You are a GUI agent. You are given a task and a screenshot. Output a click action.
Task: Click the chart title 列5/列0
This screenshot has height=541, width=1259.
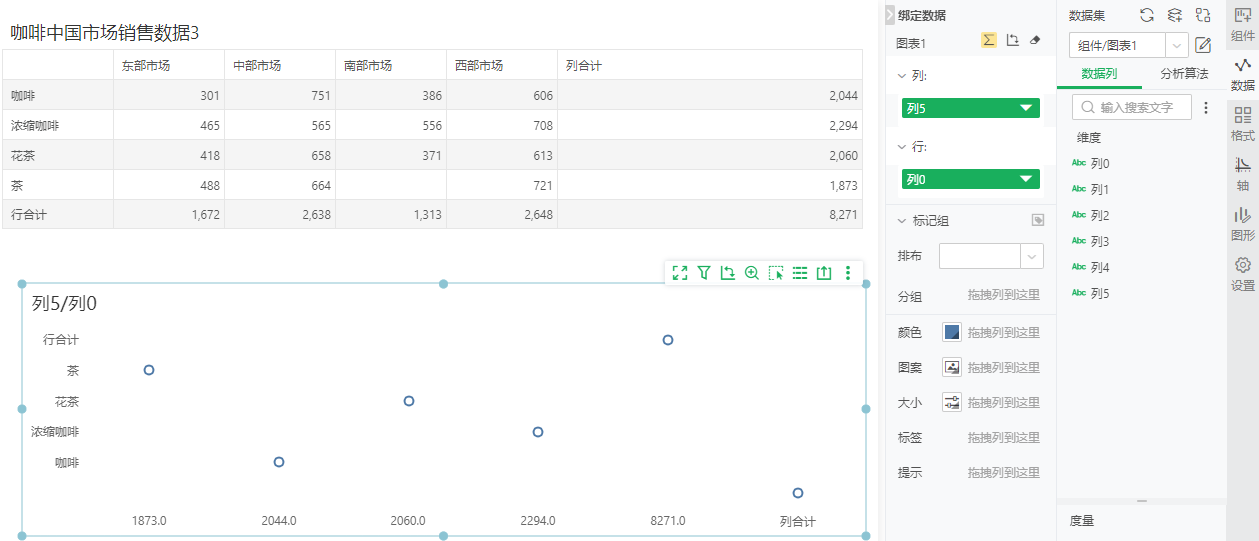click(x=64, y=304)
